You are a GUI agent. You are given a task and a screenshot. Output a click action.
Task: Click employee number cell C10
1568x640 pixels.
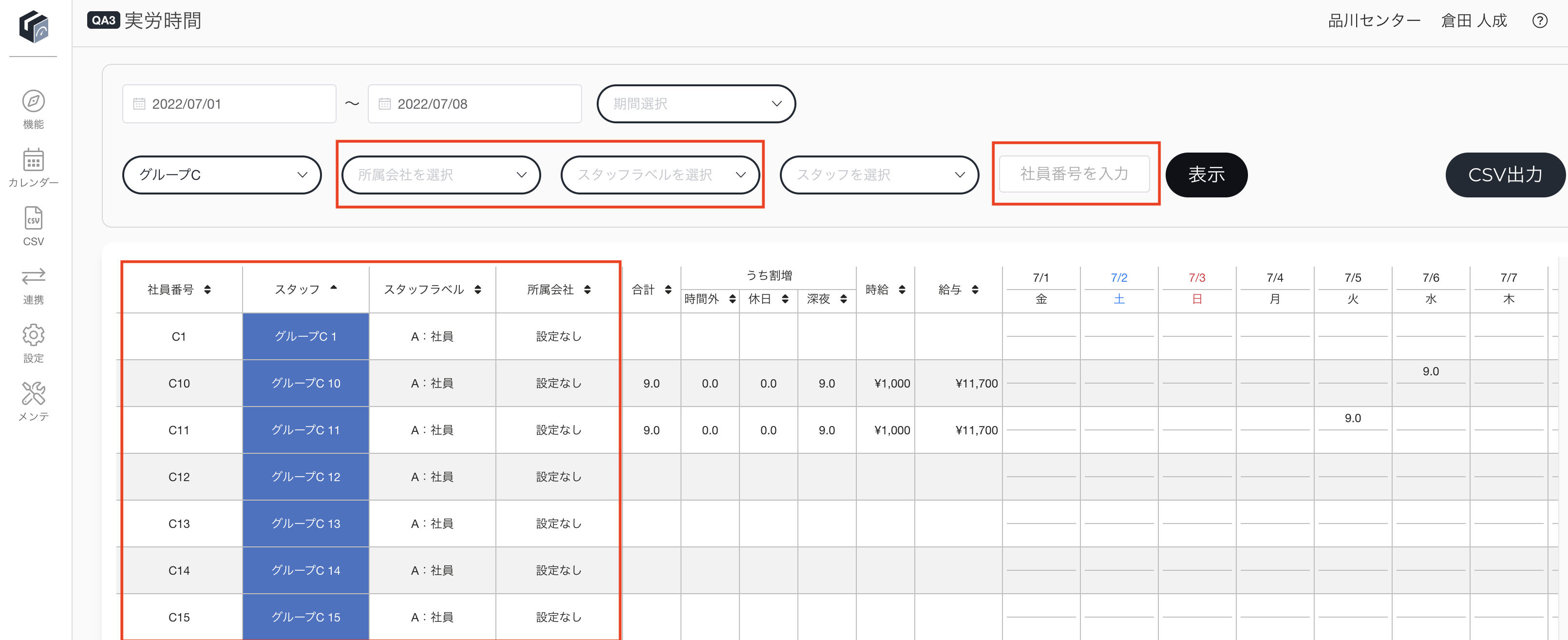[179, 384]
